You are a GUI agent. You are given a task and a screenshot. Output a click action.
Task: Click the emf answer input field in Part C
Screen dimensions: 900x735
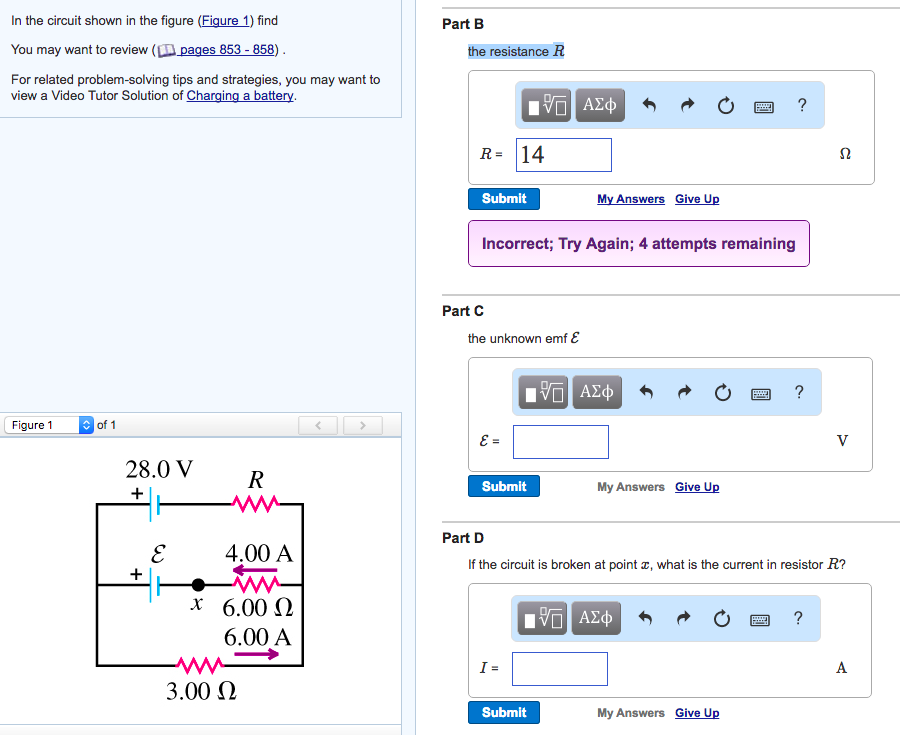(560, 441)
